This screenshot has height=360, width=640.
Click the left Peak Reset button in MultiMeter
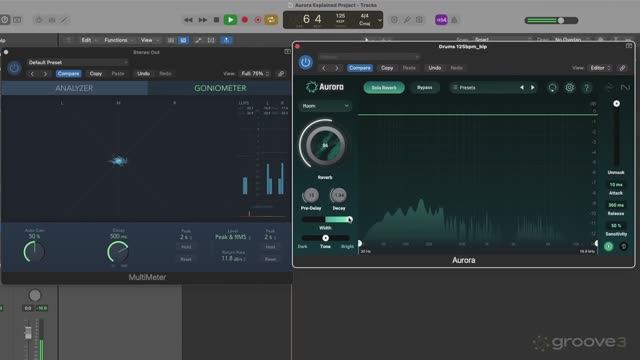[x=186, y=259]
